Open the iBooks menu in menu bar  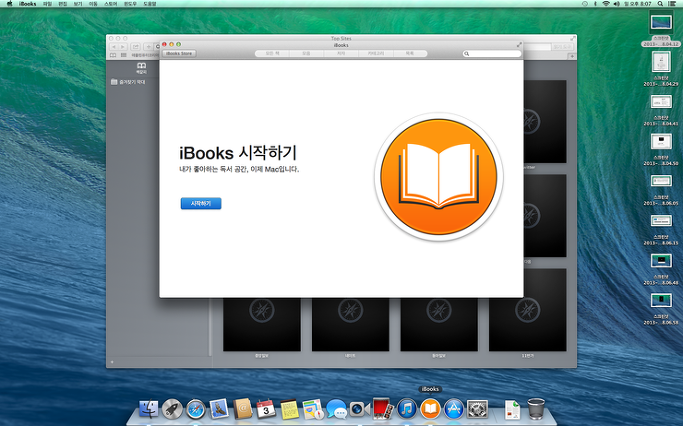(x=27, y=3)
